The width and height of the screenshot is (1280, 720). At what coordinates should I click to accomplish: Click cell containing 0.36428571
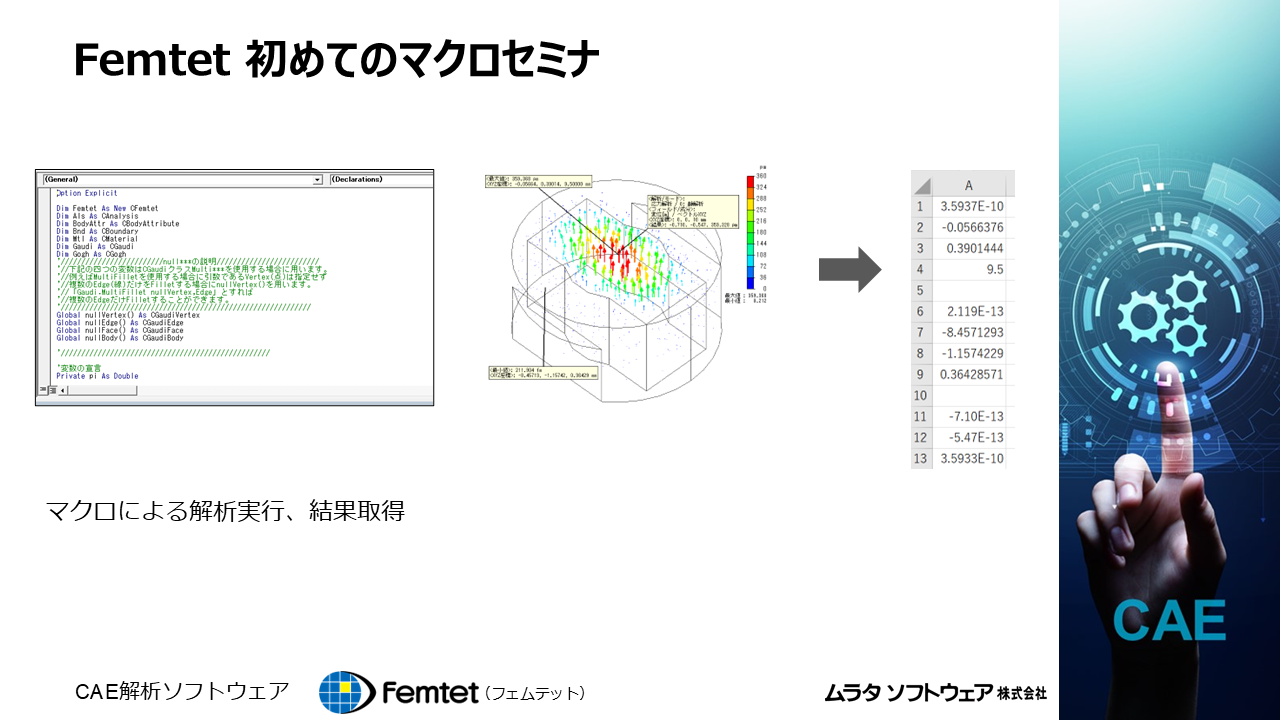coord(969,374)
